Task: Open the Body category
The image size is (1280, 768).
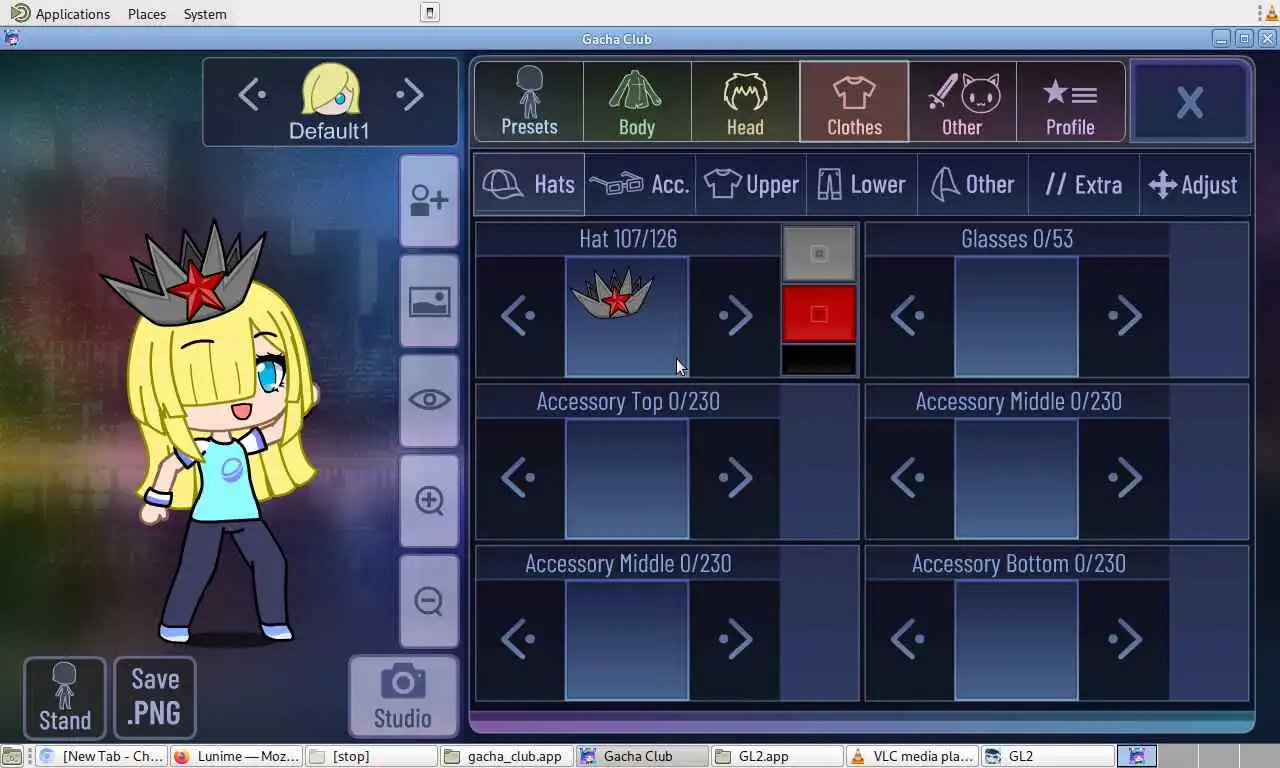Action: (x=637, y=101)
